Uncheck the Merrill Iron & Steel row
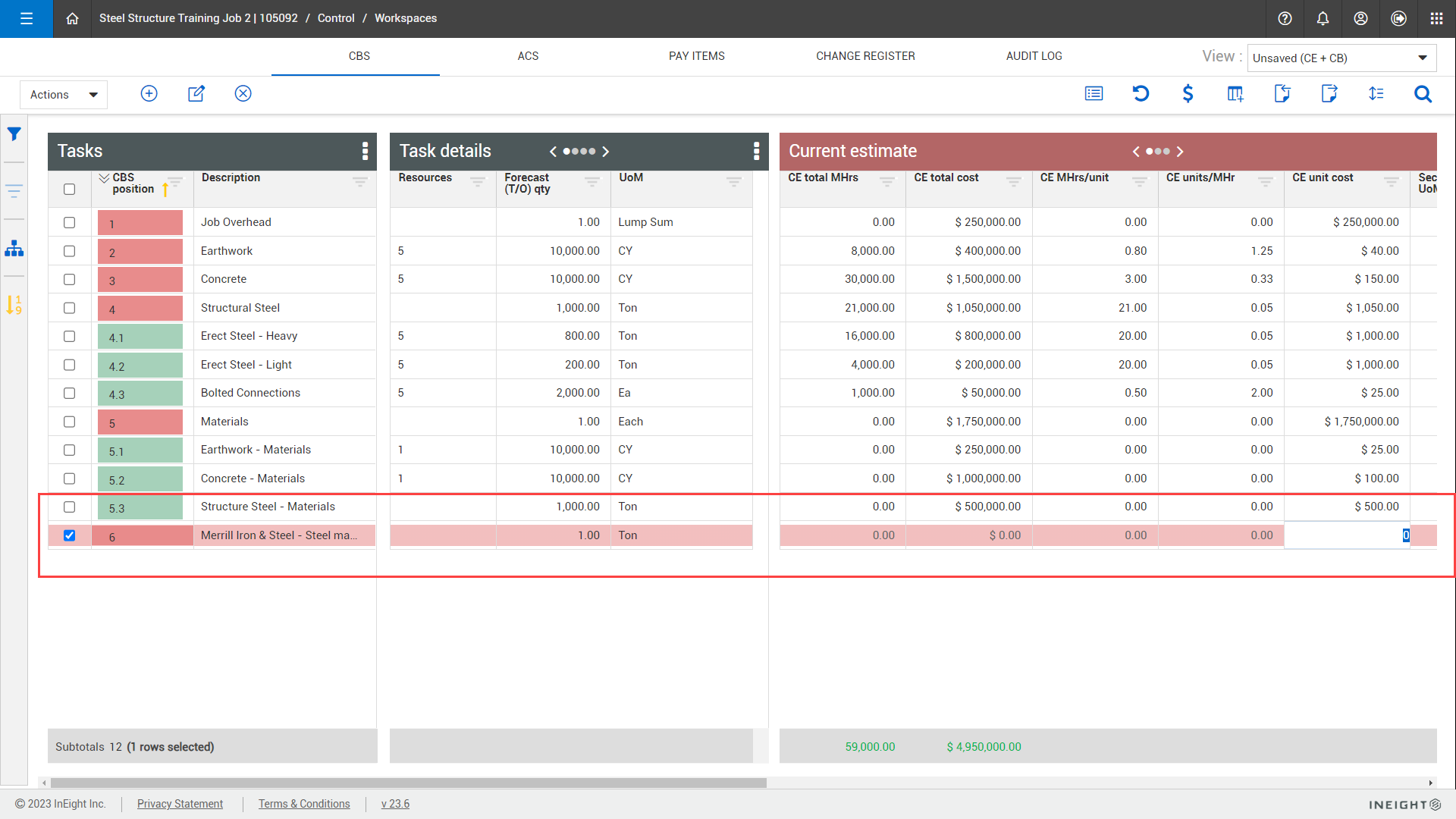1456x819 pixels. pos(70,535)
